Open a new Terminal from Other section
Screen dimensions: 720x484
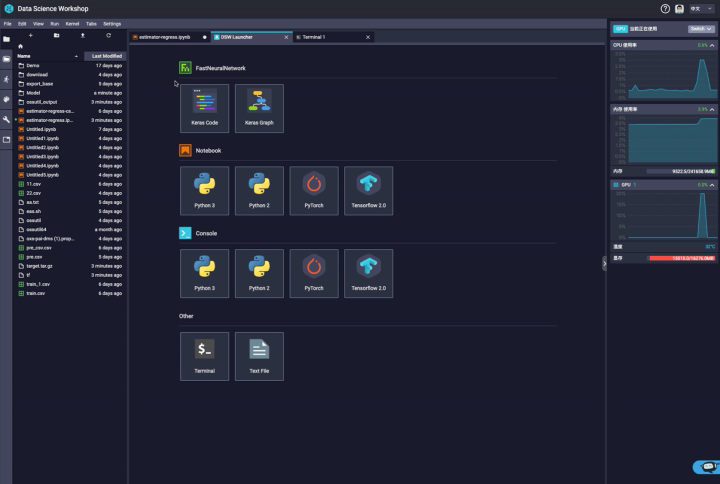(204, 356)
